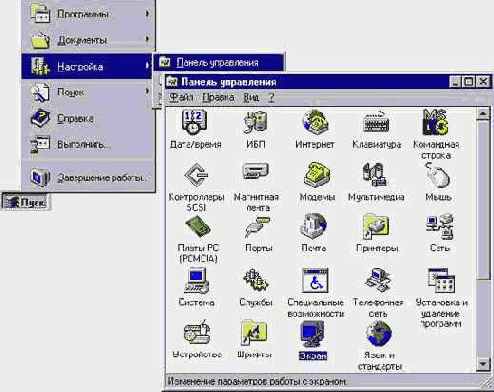The width and height of the screenshot is (494, 392).
Task: Expand the Поиск Start menu item
Action: 88,92
